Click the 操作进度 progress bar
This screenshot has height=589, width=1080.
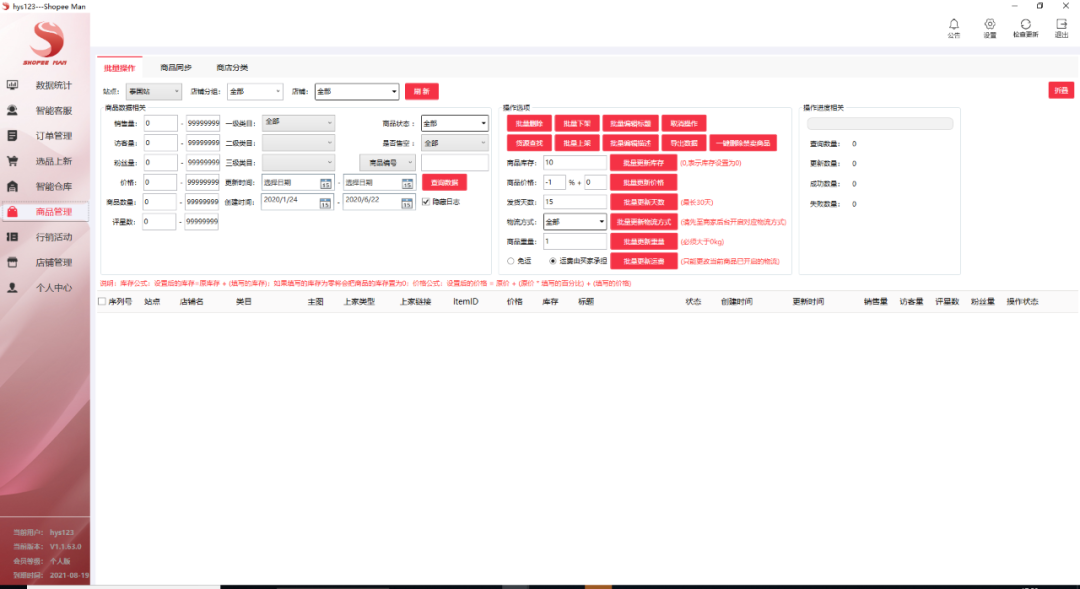click(880, 124)
